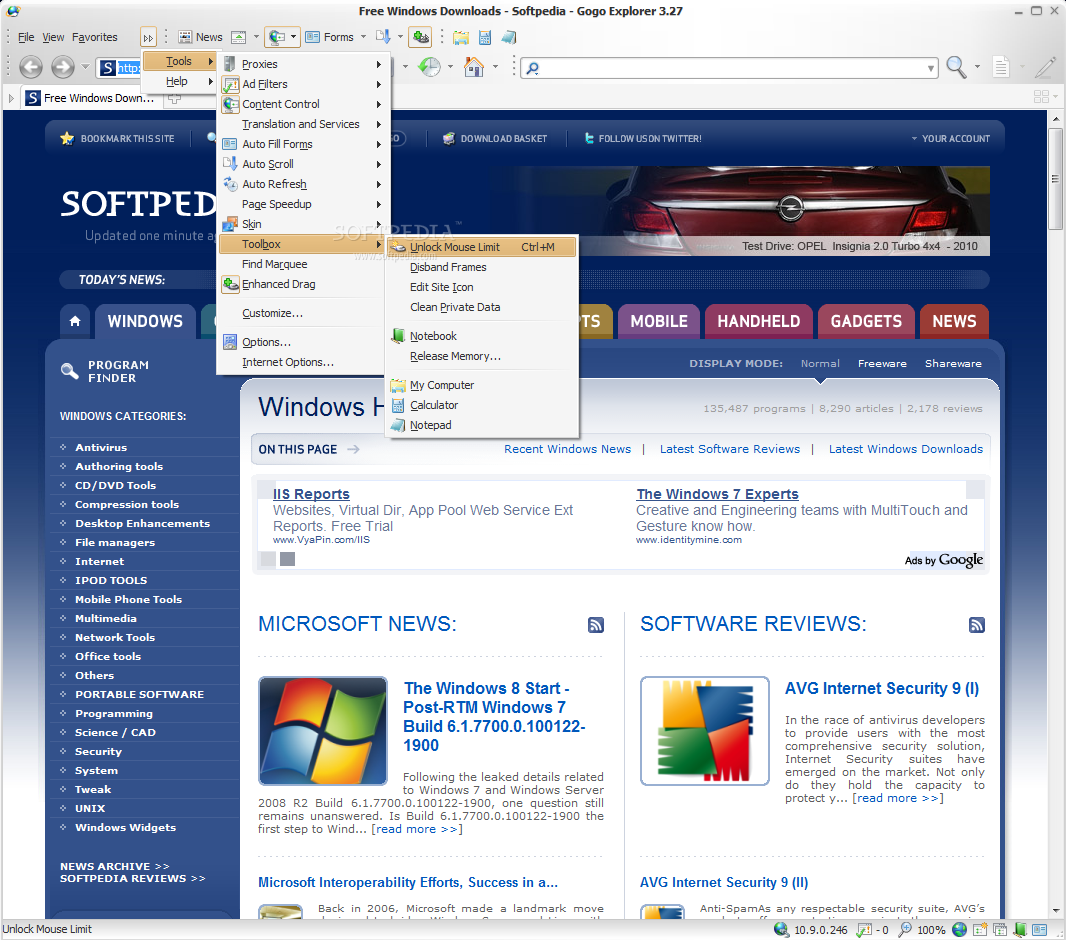Click the Forward navigation arrow

click(63, 67)
